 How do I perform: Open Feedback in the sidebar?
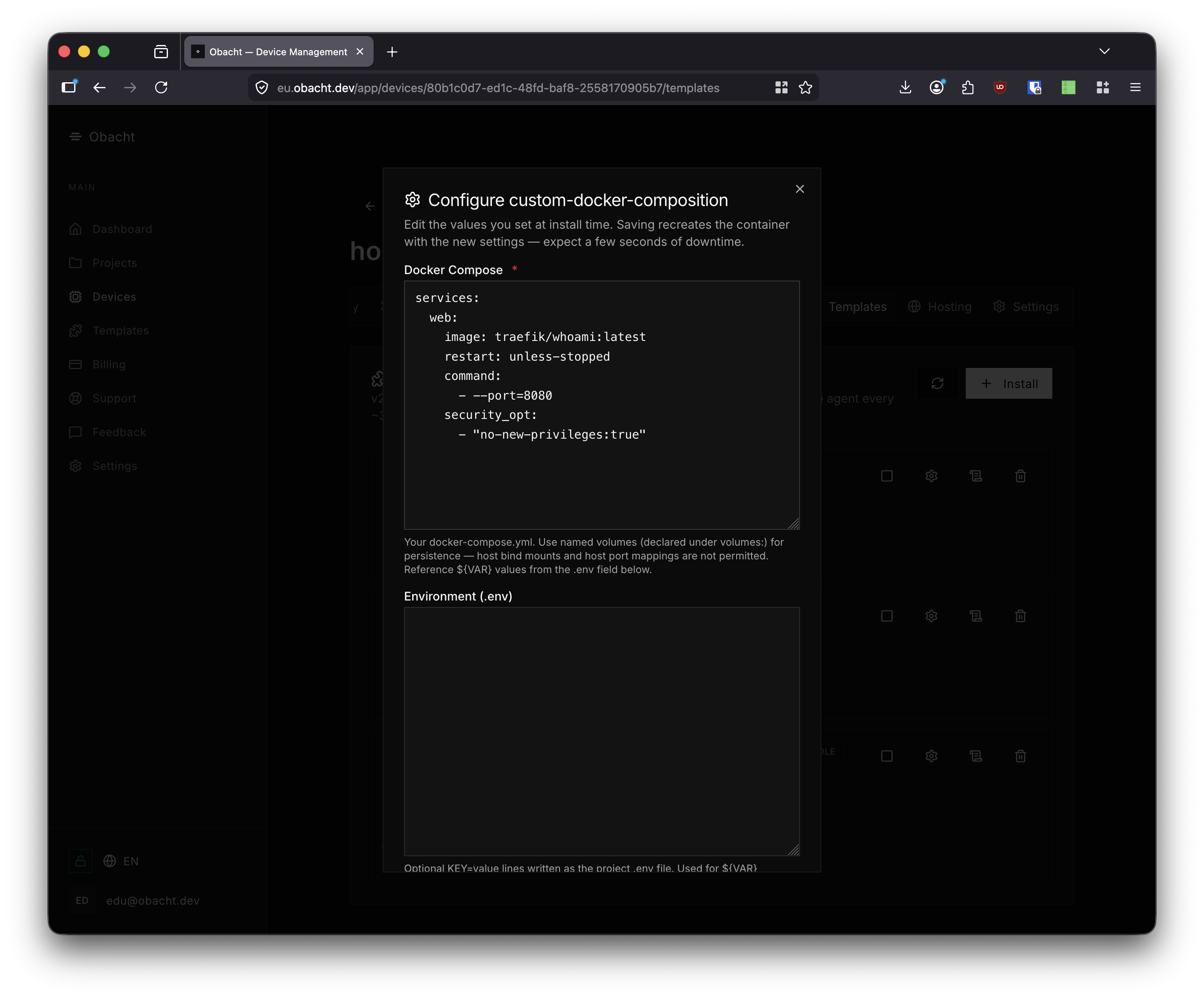107,432
